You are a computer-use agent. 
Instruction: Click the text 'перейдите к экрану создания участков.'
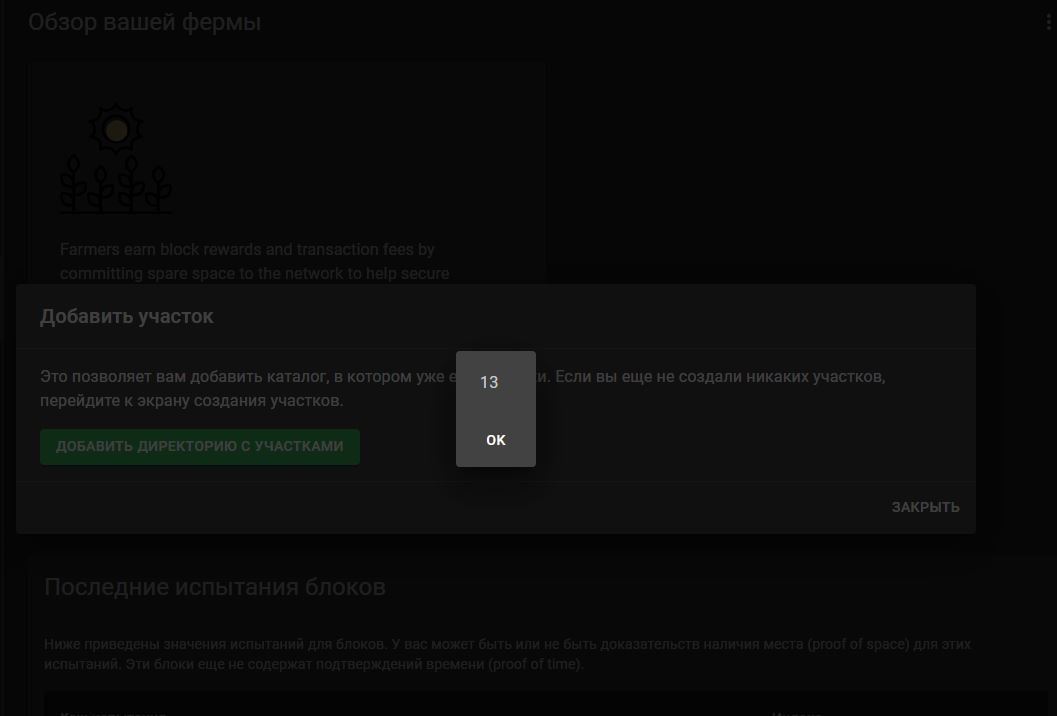(191, 400)
